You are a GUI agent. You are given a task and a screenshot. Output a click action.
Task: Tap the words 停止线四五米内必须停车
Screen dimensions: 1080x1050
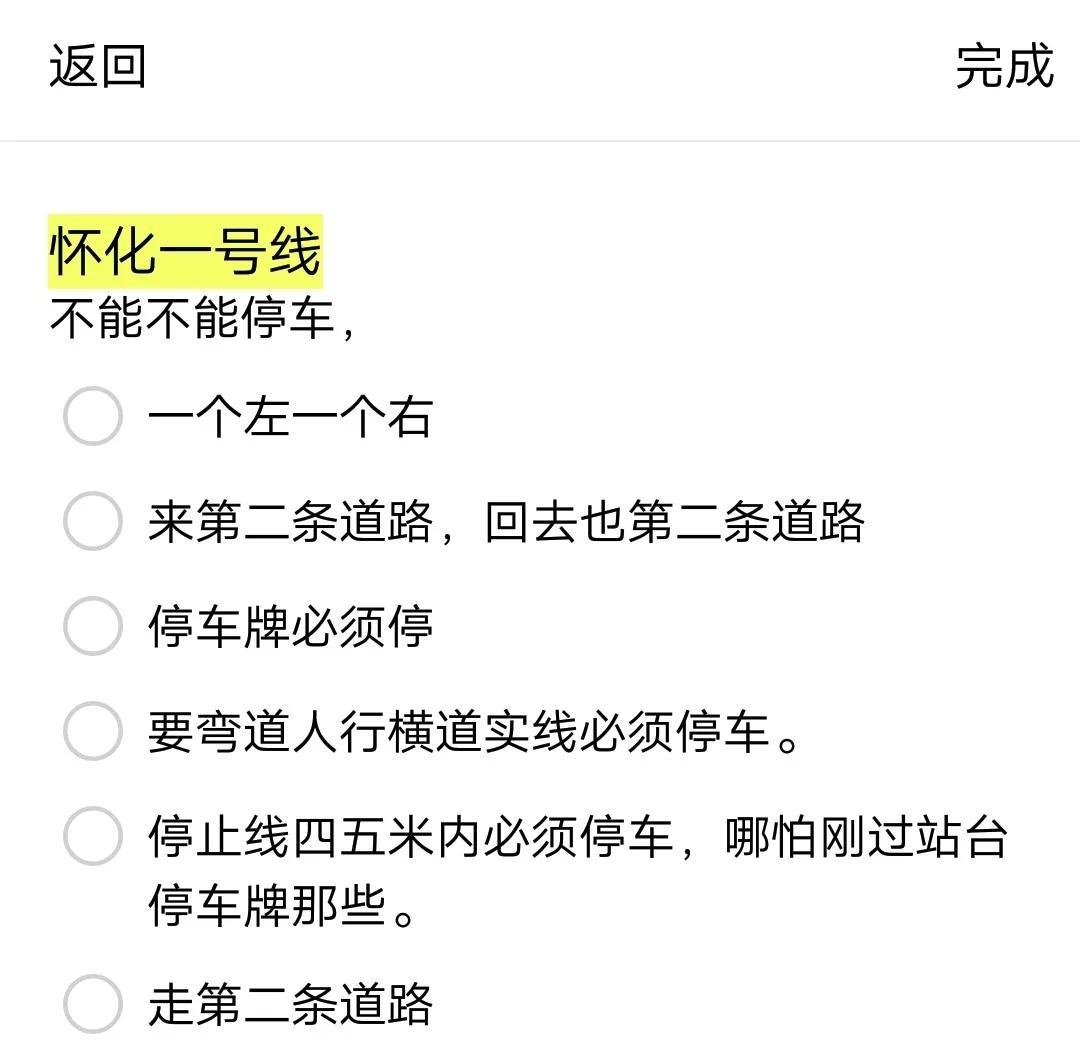coord(410,836)
